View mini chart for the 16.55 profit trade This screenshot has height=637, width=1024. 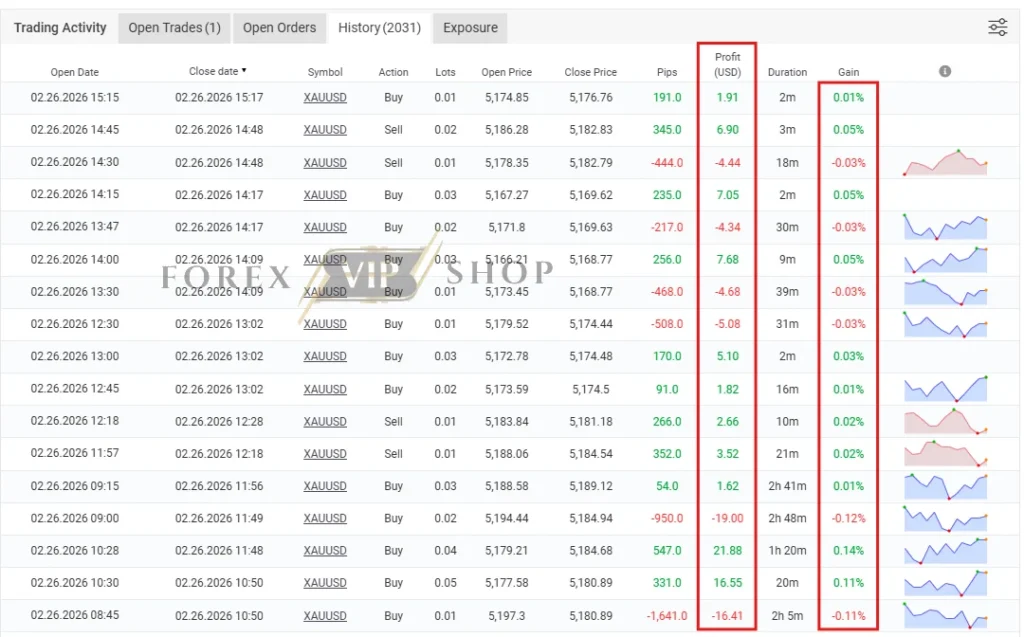click(x=945, y=583)
